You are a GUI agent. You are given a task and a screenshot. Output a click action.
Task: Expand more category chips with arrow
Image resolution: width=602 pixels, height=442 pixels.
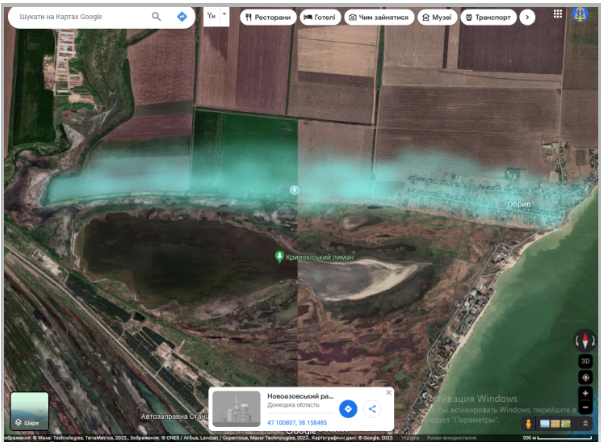coord(528,17)
